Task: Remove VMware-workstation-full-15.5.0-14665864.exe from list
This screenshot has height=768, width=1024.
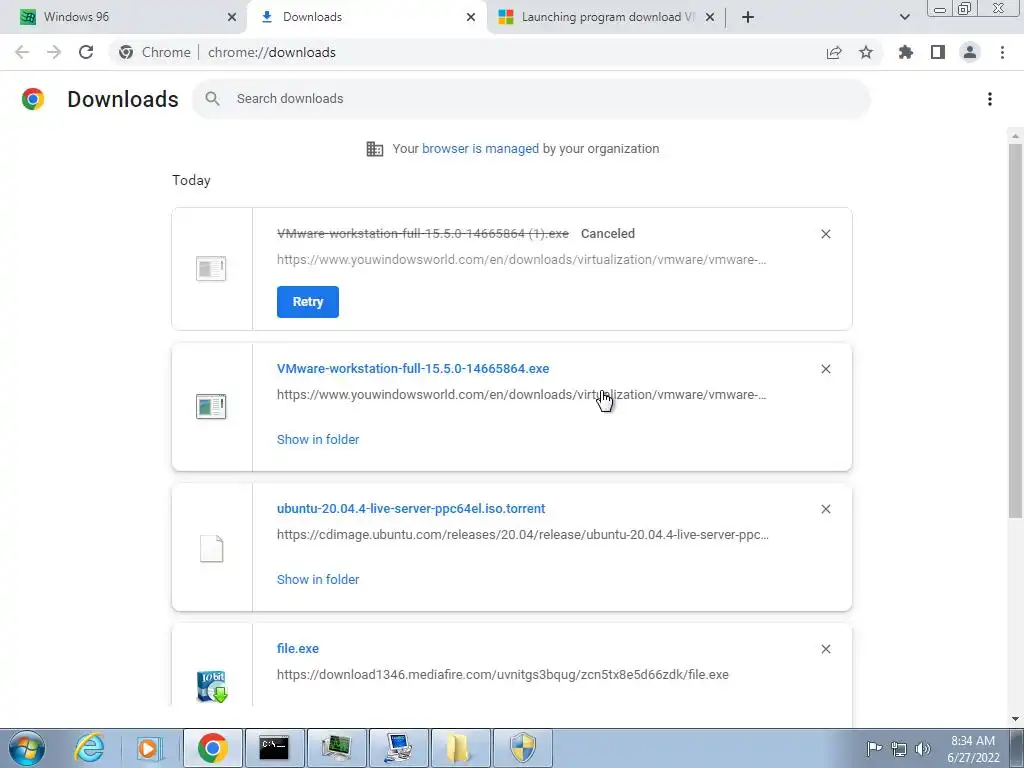Action: point(825,369)
